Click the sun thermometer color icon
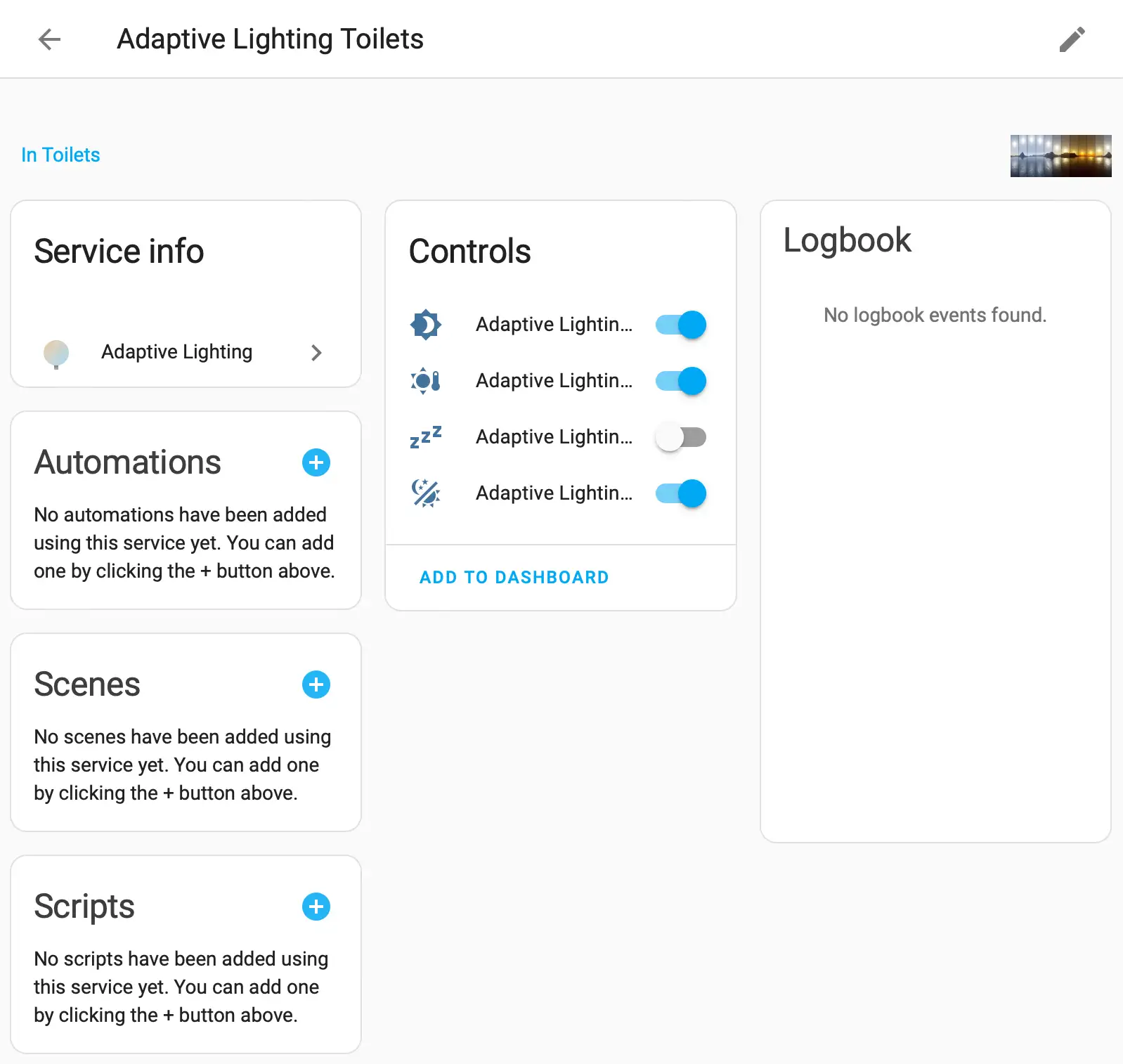 tap(426, 381)
